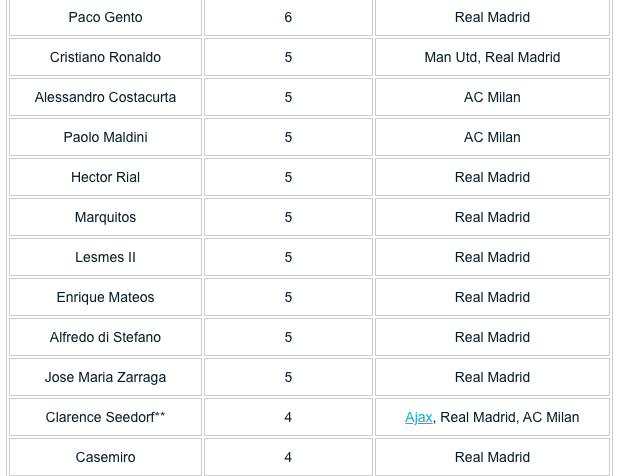Viewport: 623px width, 476px height.
Task: Click the Clarence Seedorf name cell
Action: pos(105,417)
